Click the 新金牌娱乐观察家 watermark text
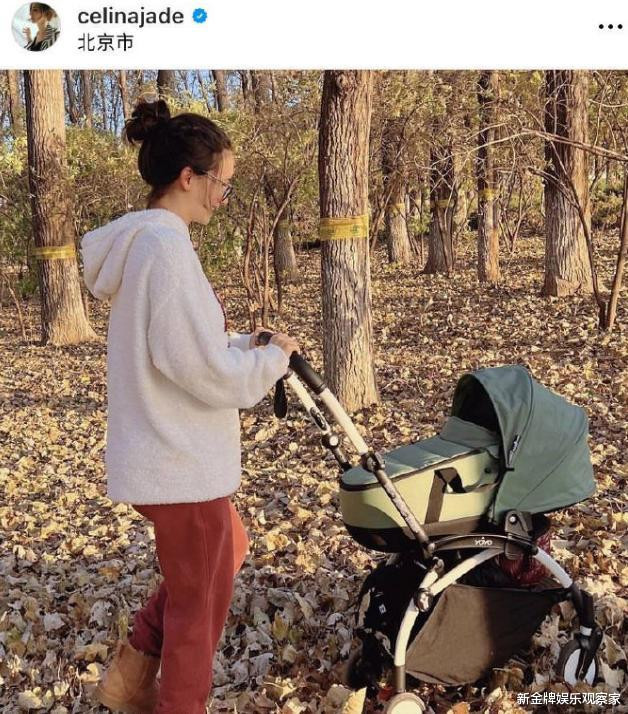 click(x=568, y=698)
